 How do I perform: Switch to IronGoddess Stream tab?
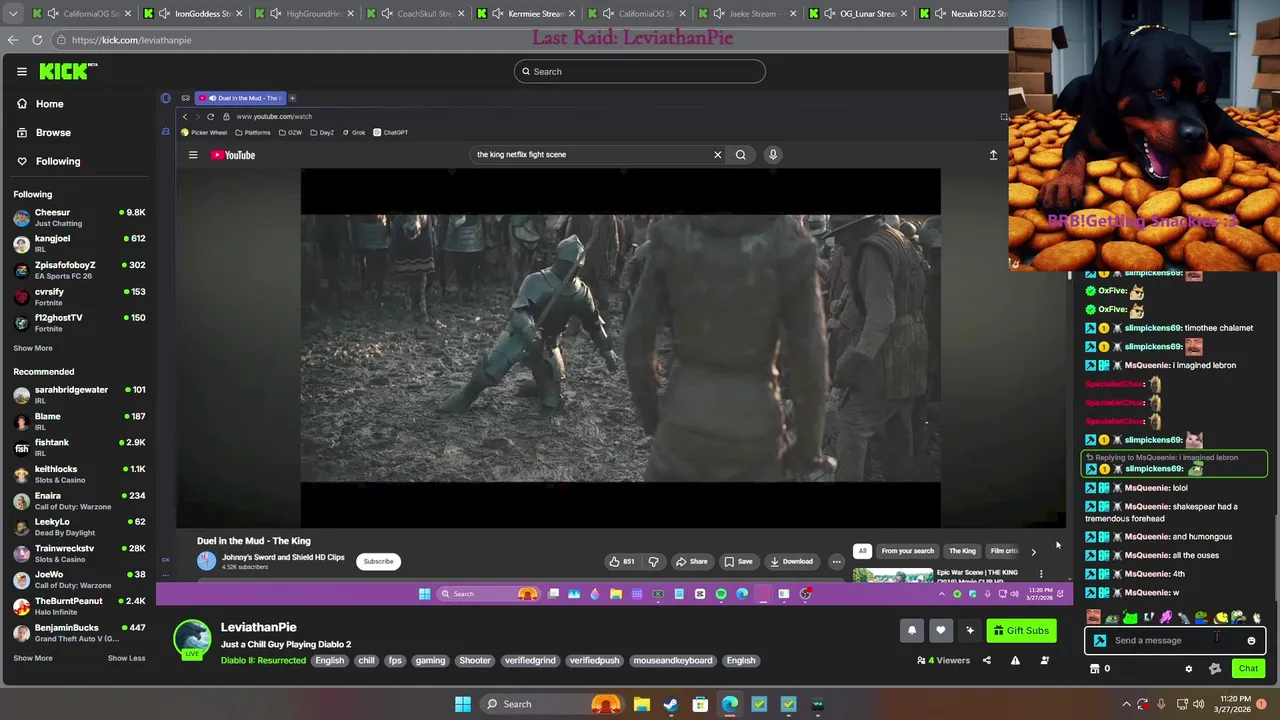(195, 14)
